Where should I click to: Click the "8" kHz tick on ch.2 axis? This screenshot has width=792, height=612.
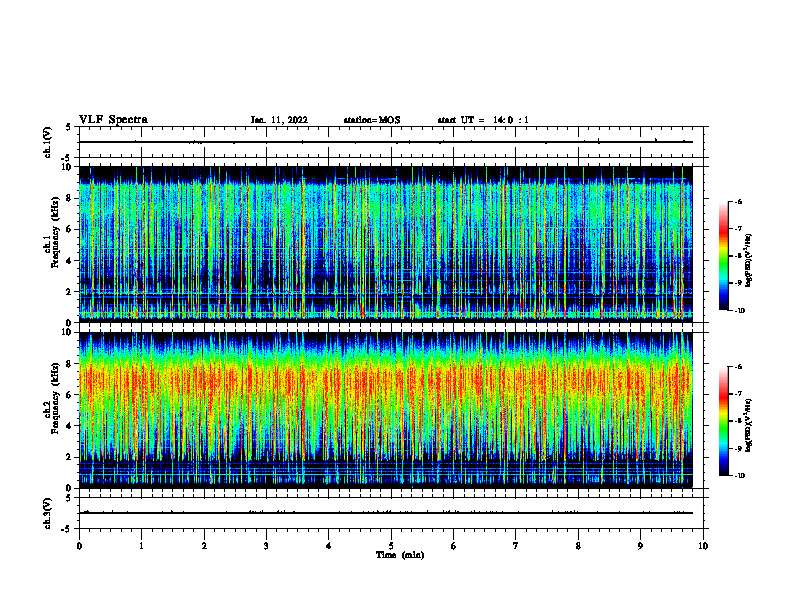[70, 364]
